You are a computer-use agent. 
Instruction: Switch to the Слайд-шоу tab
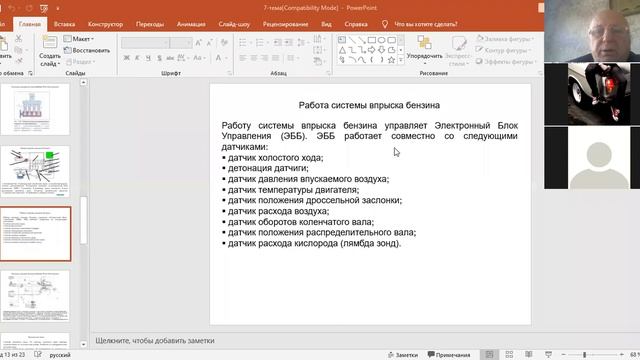tap(234, 24)
